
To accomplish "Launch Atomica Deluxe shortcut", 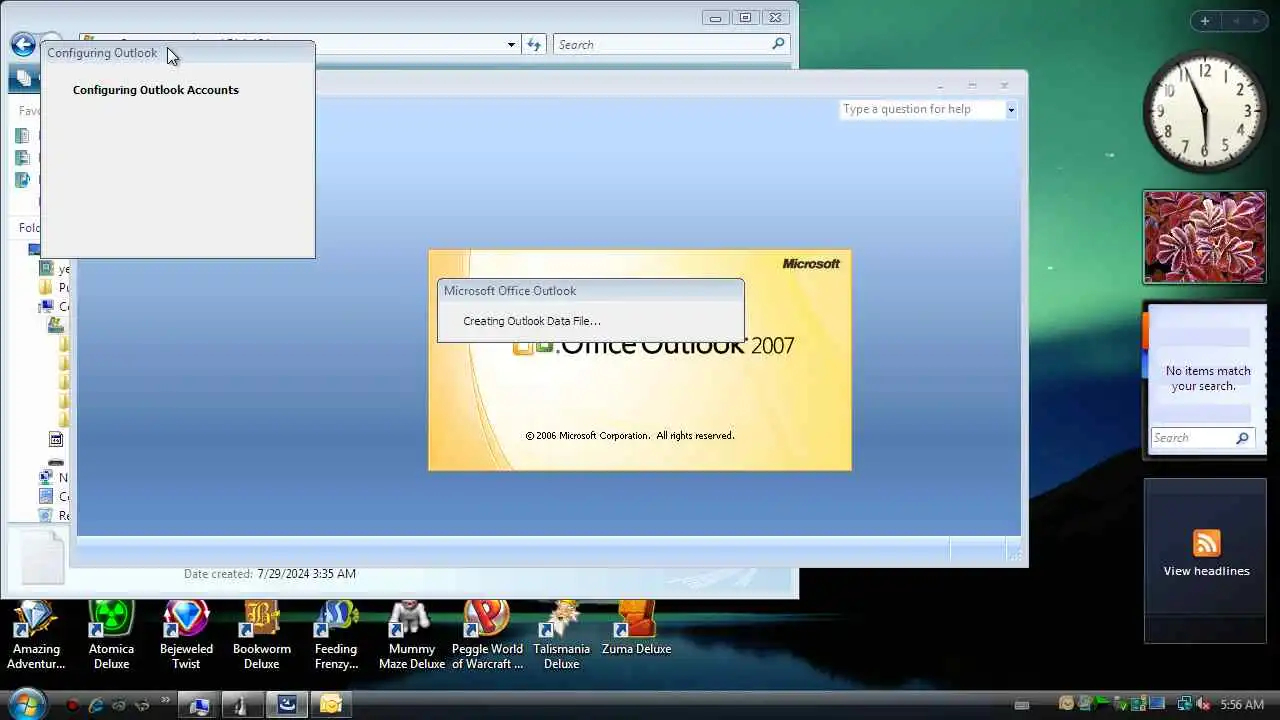I will [111, 635].
